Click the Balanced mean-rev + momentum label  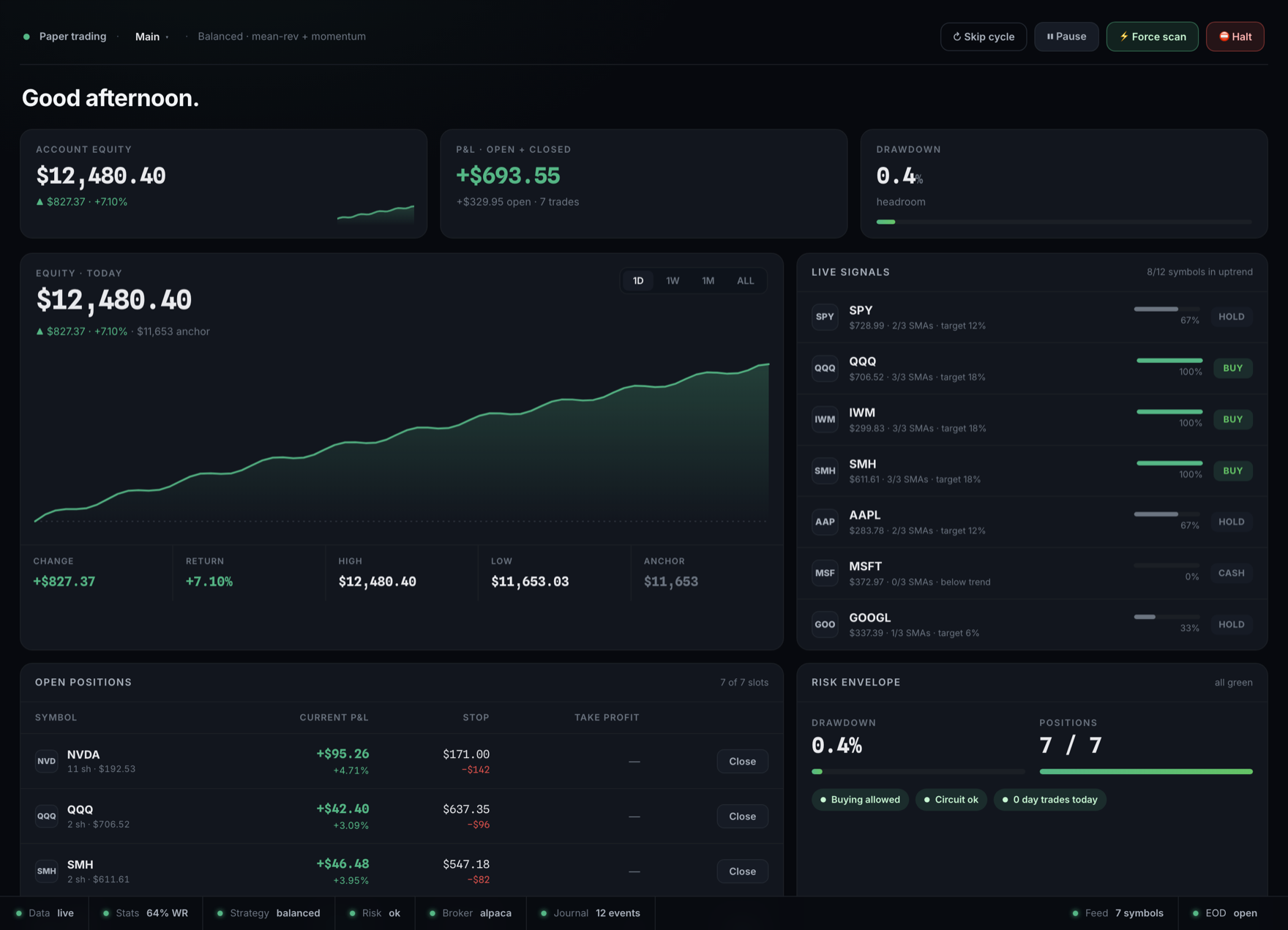(x=282, y=37)
